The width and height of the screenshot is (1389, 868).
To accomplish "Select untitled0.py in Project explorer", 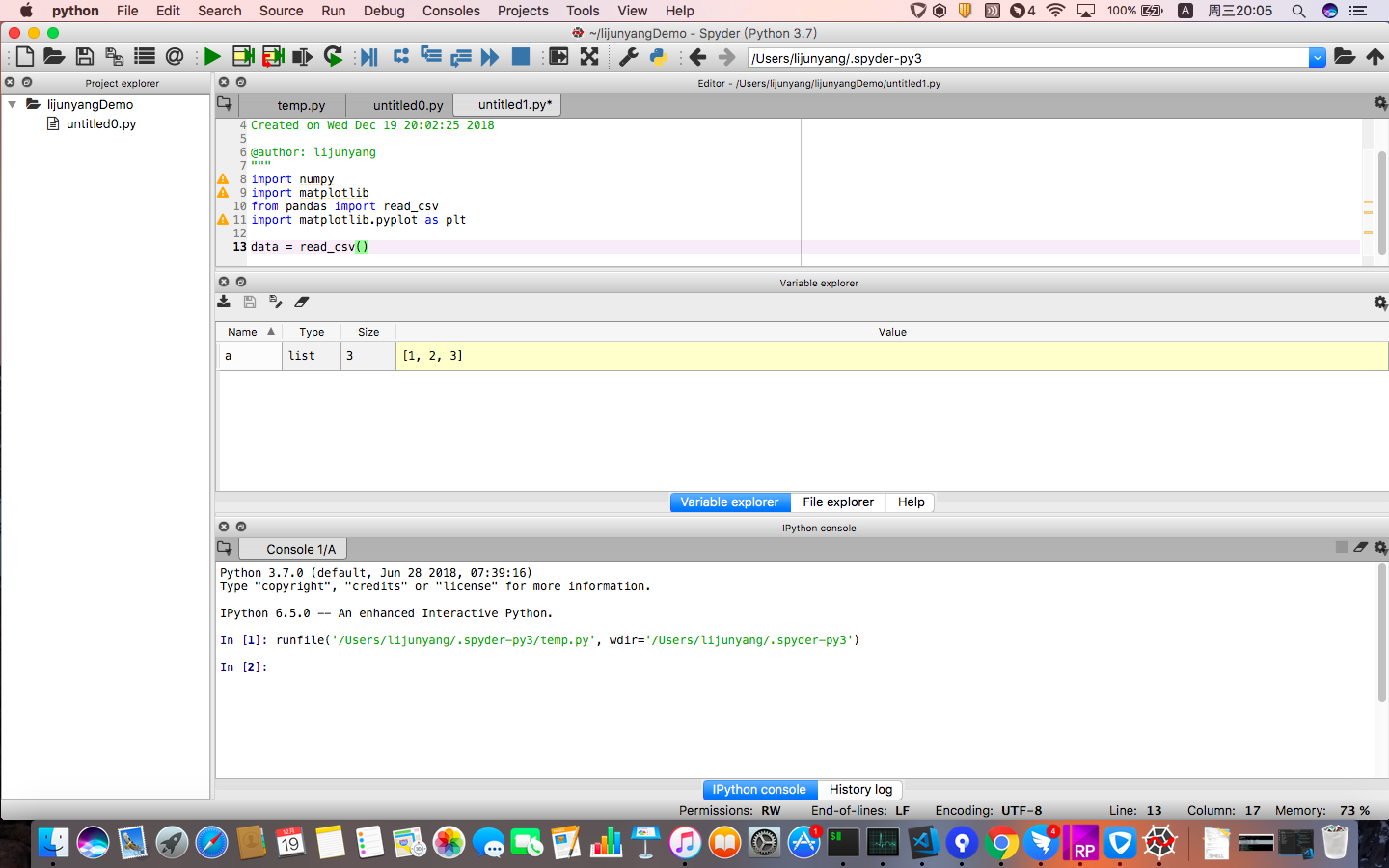I will 101,124.
